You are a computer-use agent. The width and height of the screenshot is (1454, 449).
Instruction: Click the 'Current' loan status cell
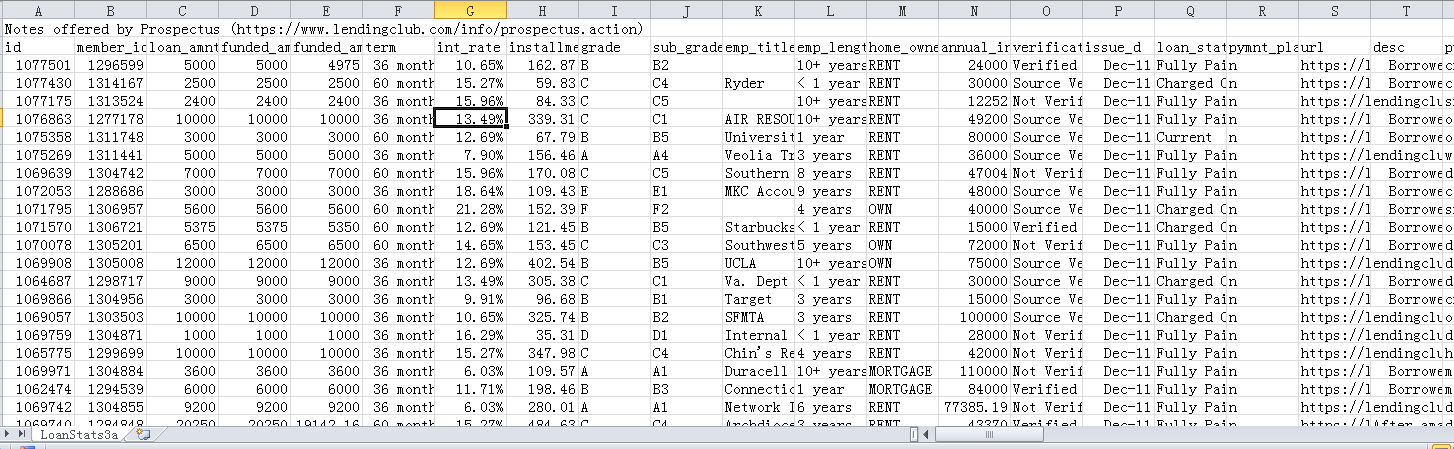click(1190, 137)
